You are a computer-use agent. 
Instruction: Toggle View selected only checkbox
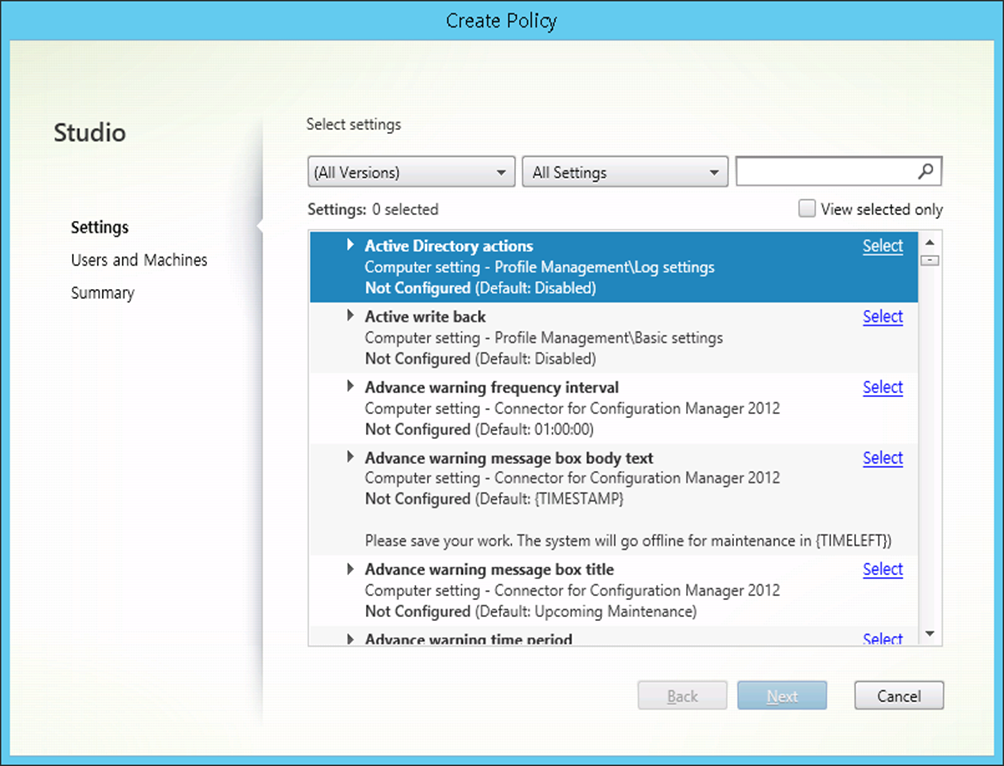pyautogui.click(x=807, y=209)
